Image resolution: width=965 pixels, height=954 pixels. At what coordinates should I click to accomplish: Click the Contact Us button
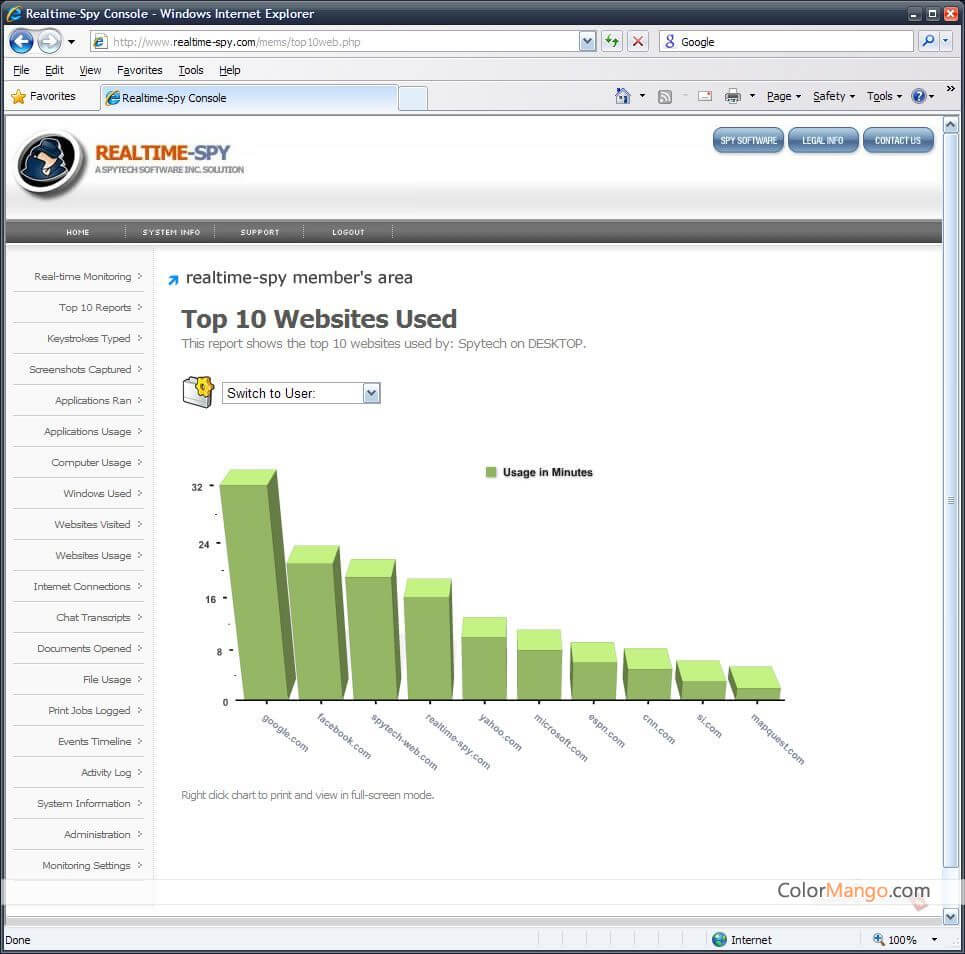[x=898, y=140]
